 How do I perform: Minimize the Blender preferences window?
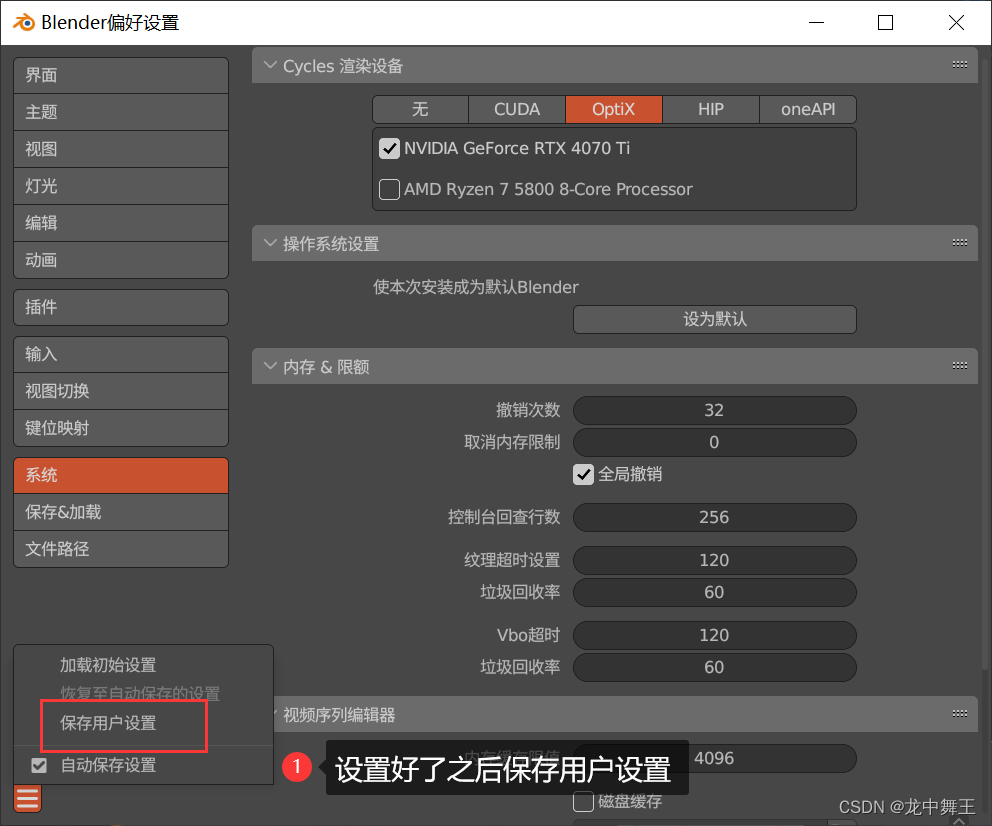pos(817,23)
